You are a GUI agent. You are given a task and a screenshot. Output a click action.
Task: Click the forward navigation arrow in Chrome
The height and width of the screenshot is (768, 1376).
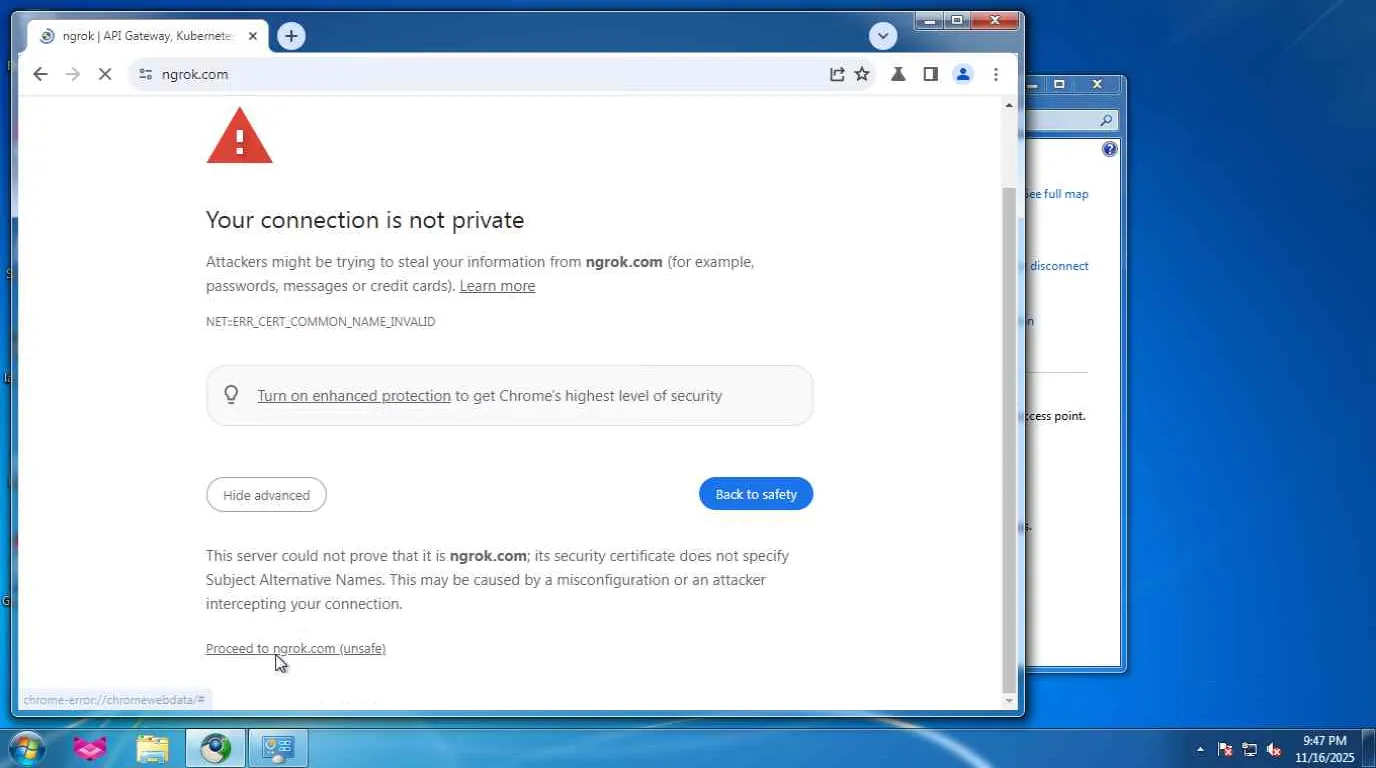tap(72, 74)
